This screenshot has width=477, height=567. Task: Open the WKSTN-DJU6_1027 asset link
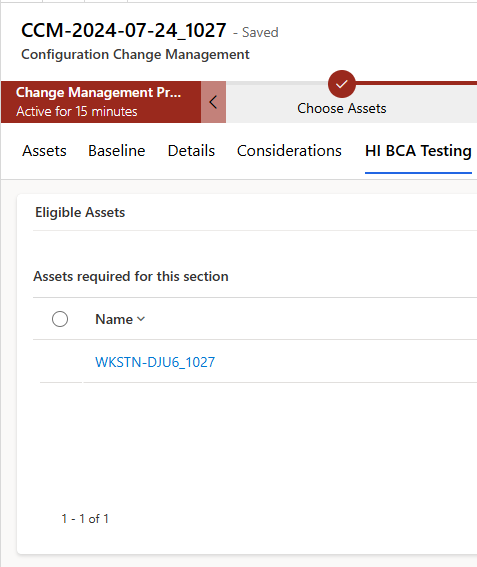tap(155, 362)
